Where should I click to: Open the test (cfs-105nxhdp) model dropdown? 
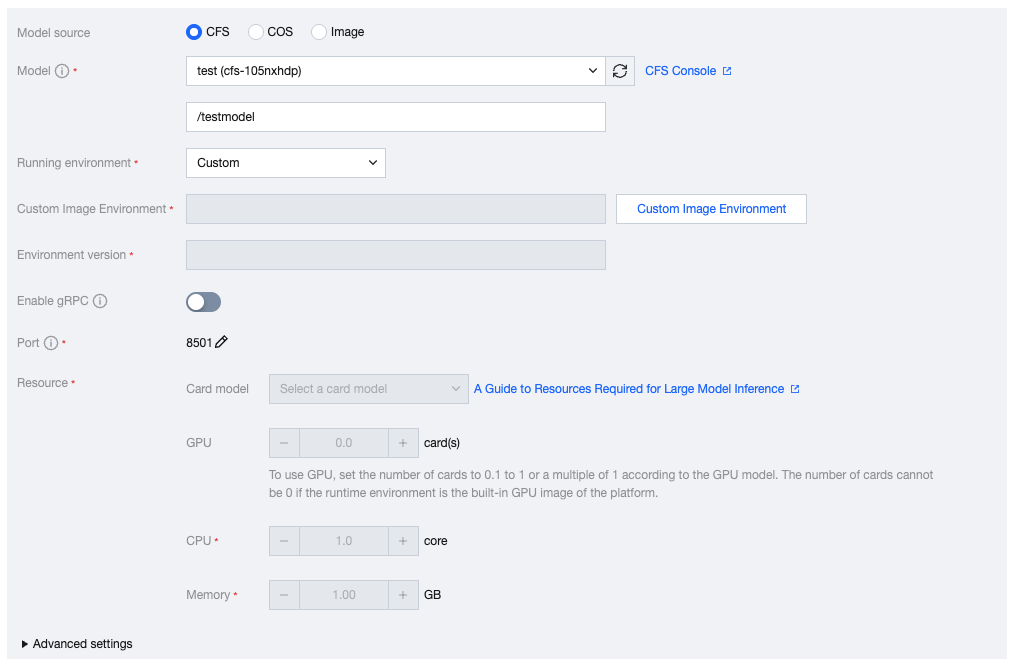(395, 71)
